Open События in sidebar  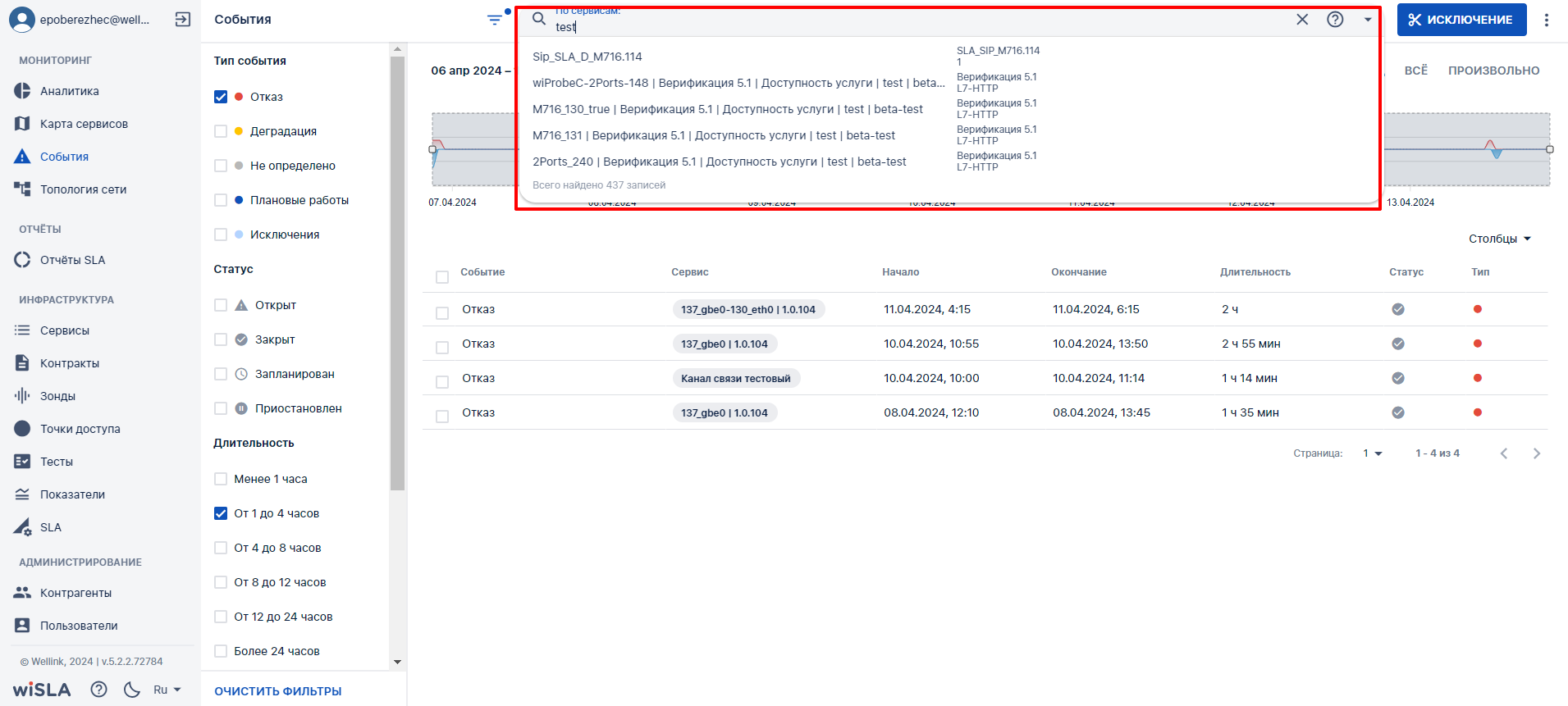point(51,157)
